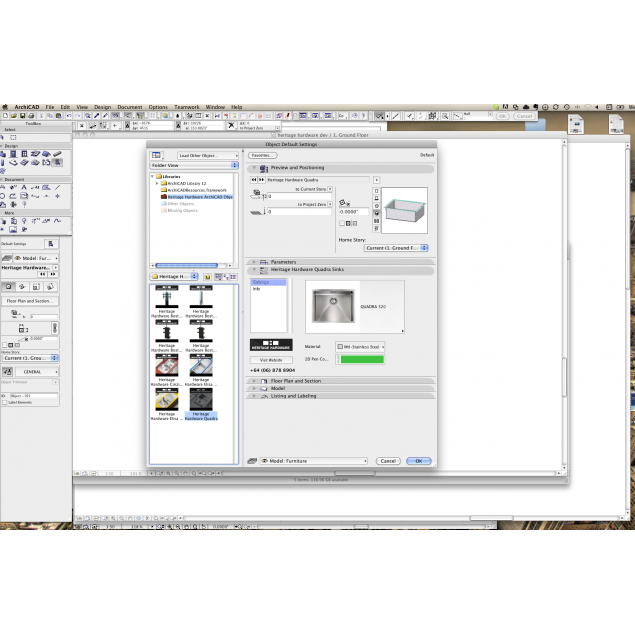Click the Open file toolbar icon
This screenshot has width=635, height=635.
(x=14, y=116)
